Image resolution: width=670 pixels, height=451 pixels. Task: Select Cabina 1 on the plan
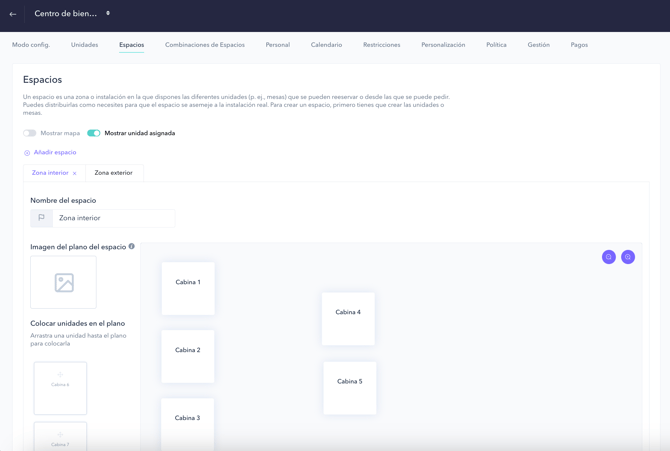pos(188,289)
